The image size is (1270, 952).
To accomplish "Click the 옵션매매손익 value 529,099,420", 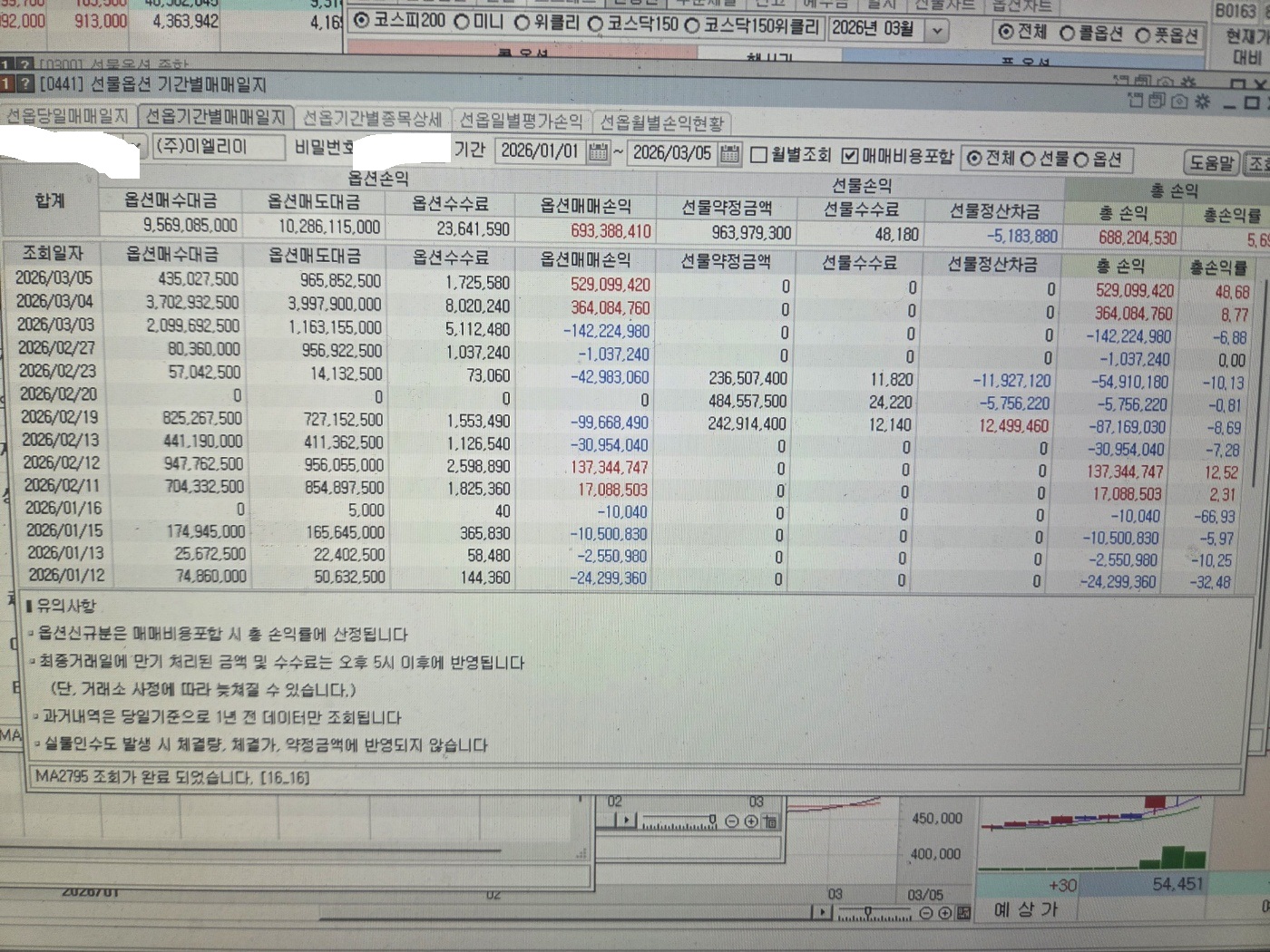I will (610, 284).
